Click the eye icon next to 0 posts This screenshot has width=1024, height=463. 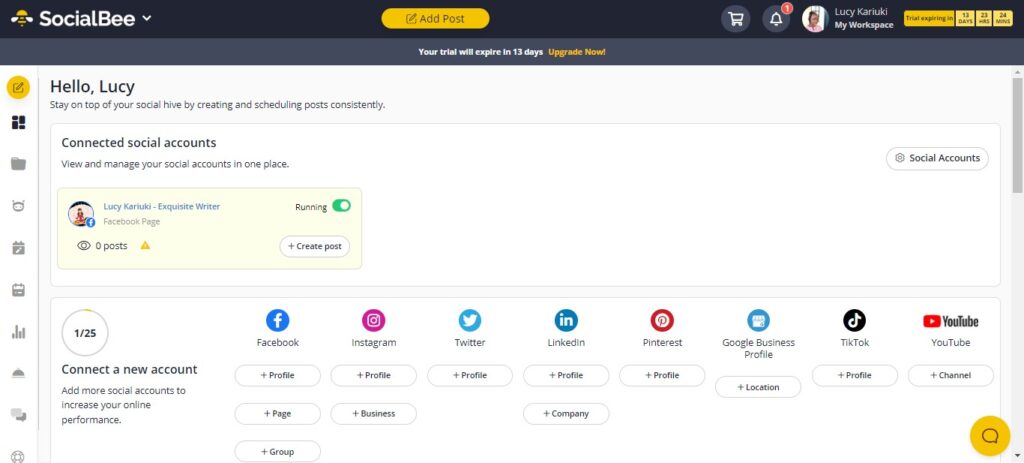[x=84, y=246]
